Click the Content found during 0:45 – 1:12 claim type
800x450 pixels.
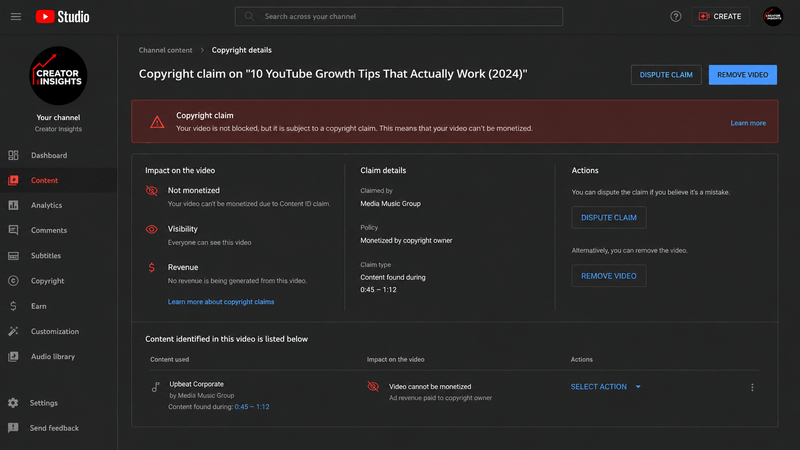pyautogui.click(x=393, y=283)
